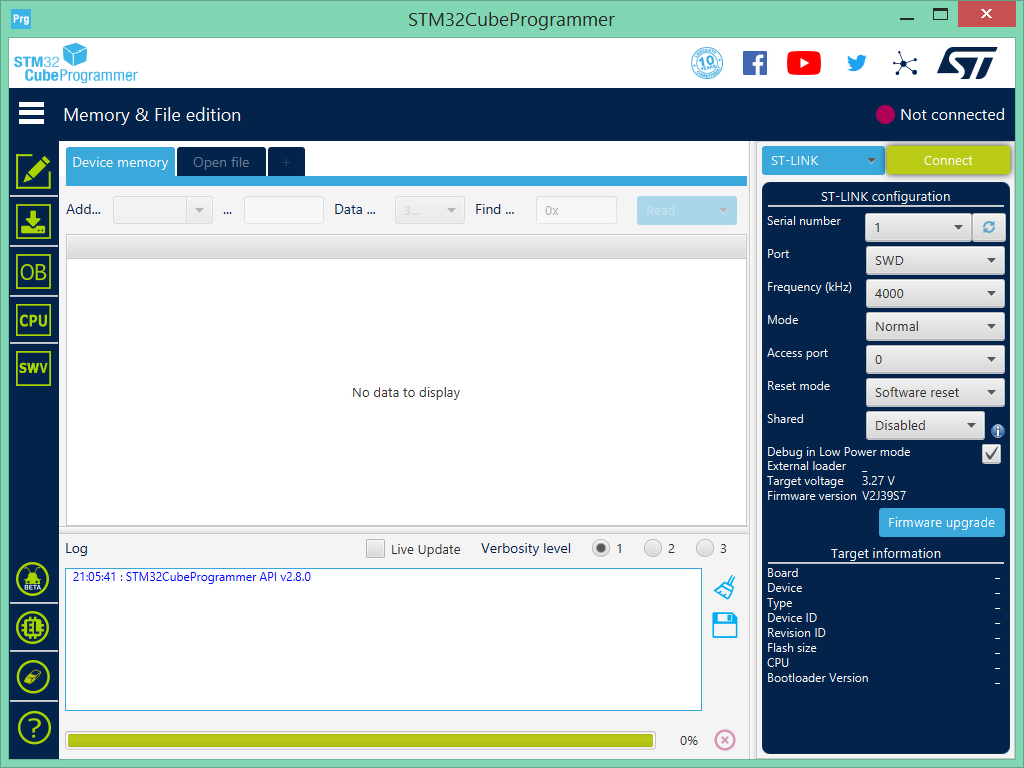The image size is (1024, 768).
Task: Open the eraser icon in sidebar
Action: [33, 677]
